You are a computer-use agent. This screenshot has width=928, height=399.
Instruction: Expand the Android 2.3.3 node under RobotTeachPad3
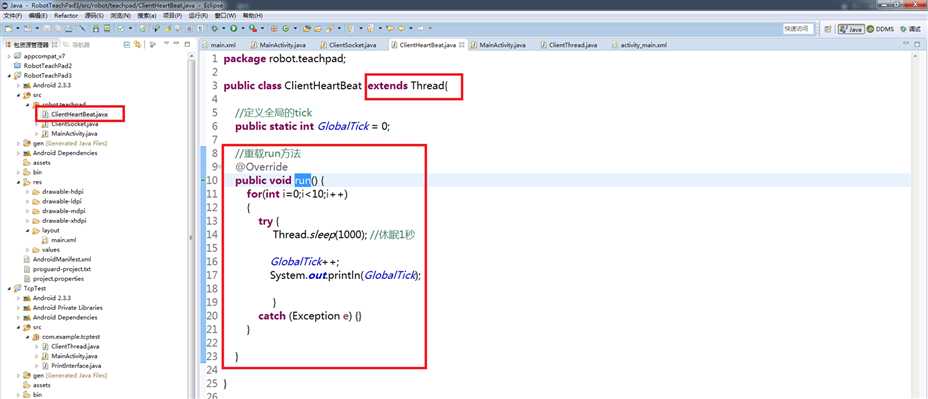(18, 85)
